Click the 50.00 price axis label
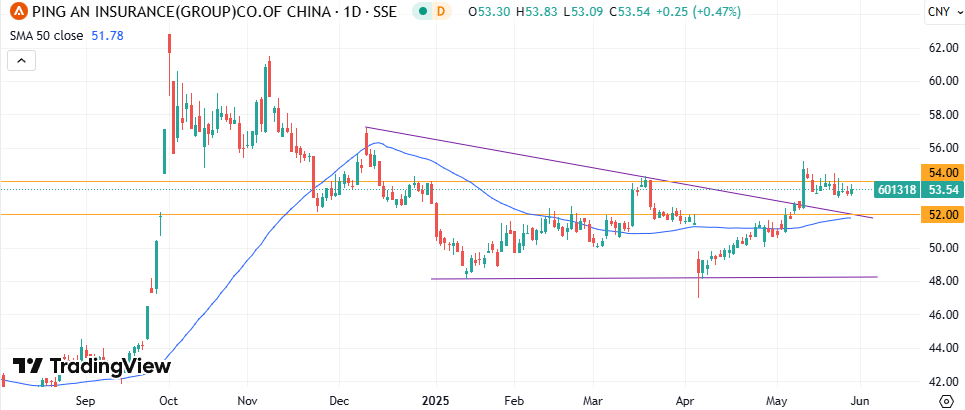 click(943, 248)
